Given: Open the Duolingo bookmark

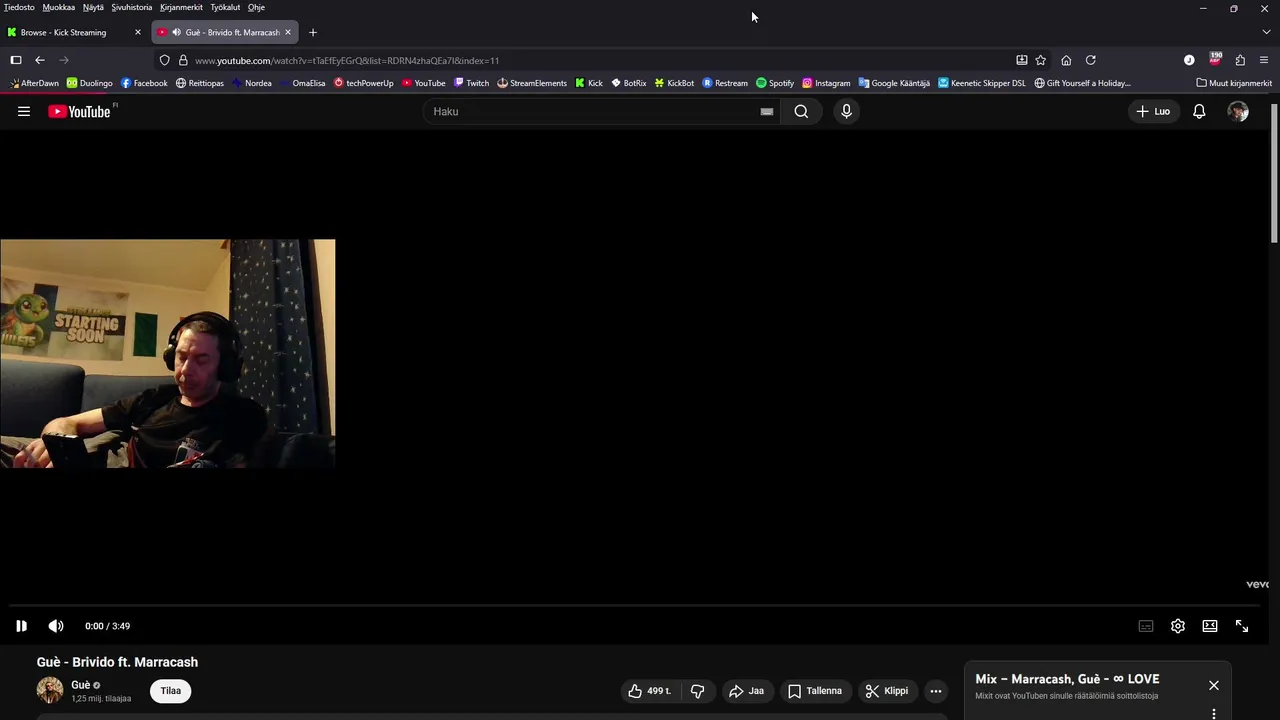Looking at the screenshot, I should pyautogui.click(x=90, y=83).
